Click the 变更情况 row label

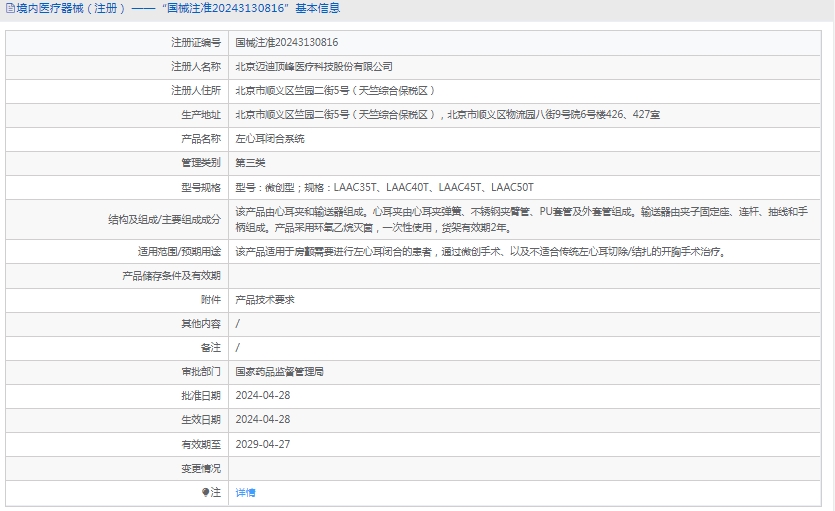(x=201, y=468)
